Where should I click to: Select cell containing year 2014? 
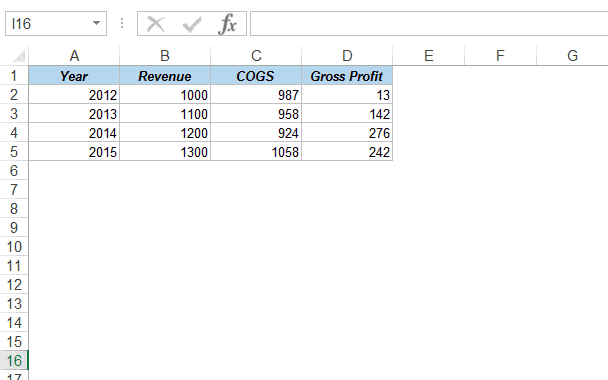click(74, 133)
